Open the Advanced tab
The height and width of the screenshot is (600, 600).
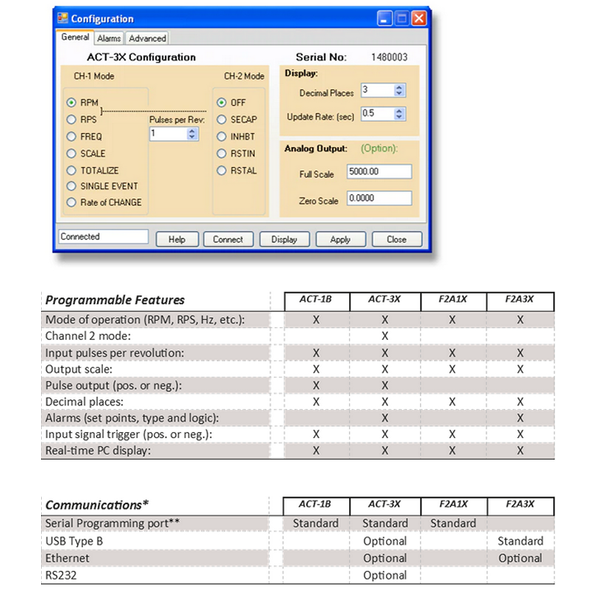pos(147,38)
